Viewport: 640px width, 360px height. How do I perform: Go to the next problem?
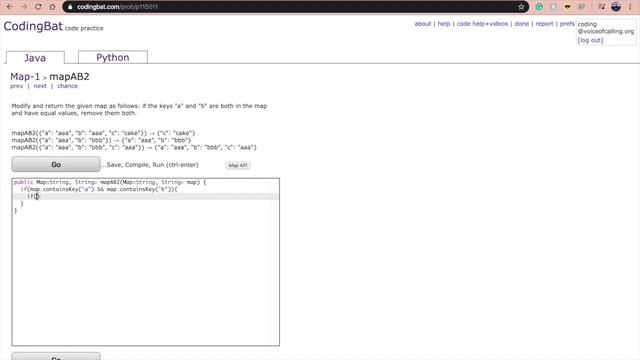(40, 86)
